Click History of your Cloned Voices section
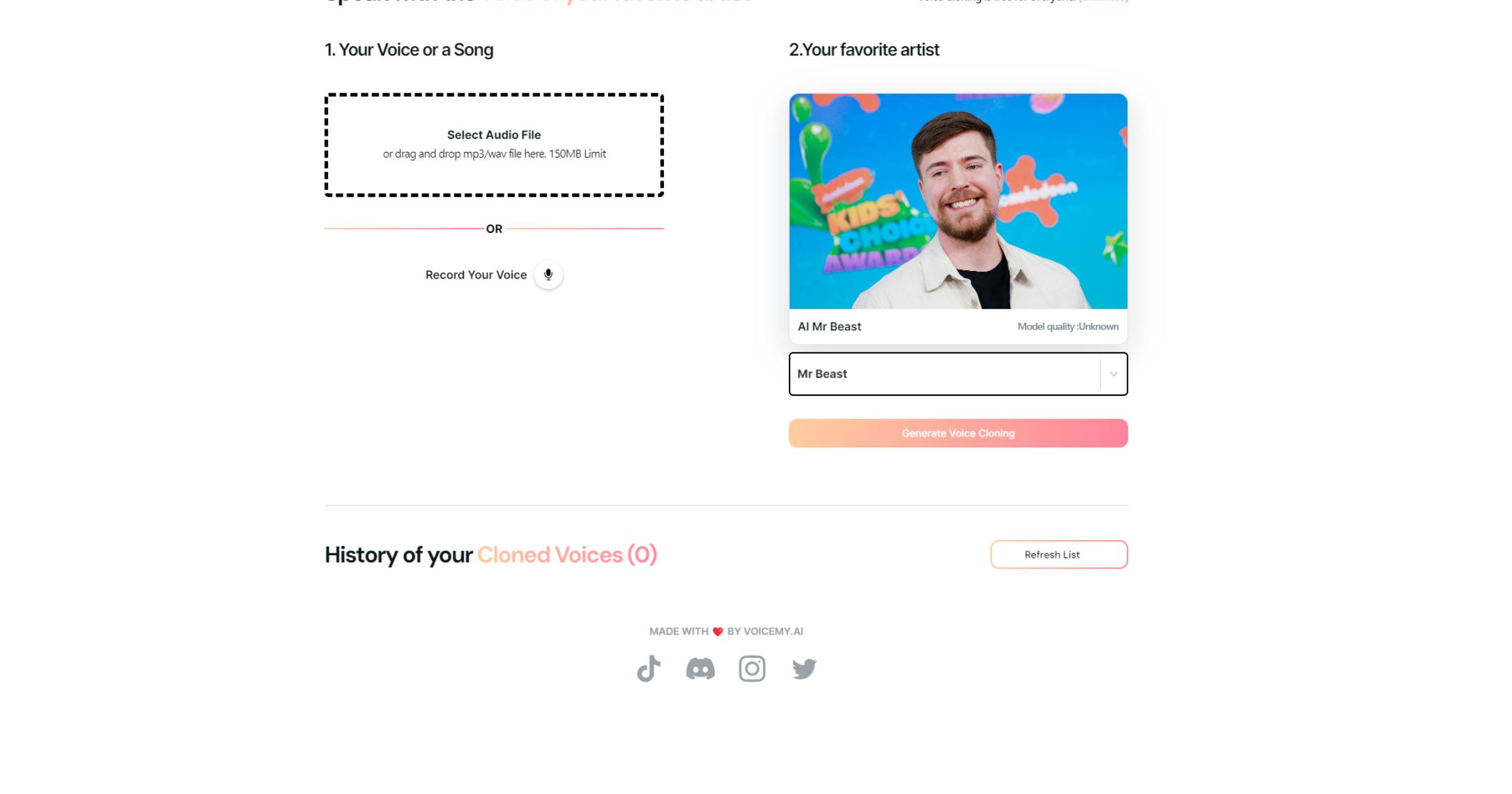 tap(490, 553)
